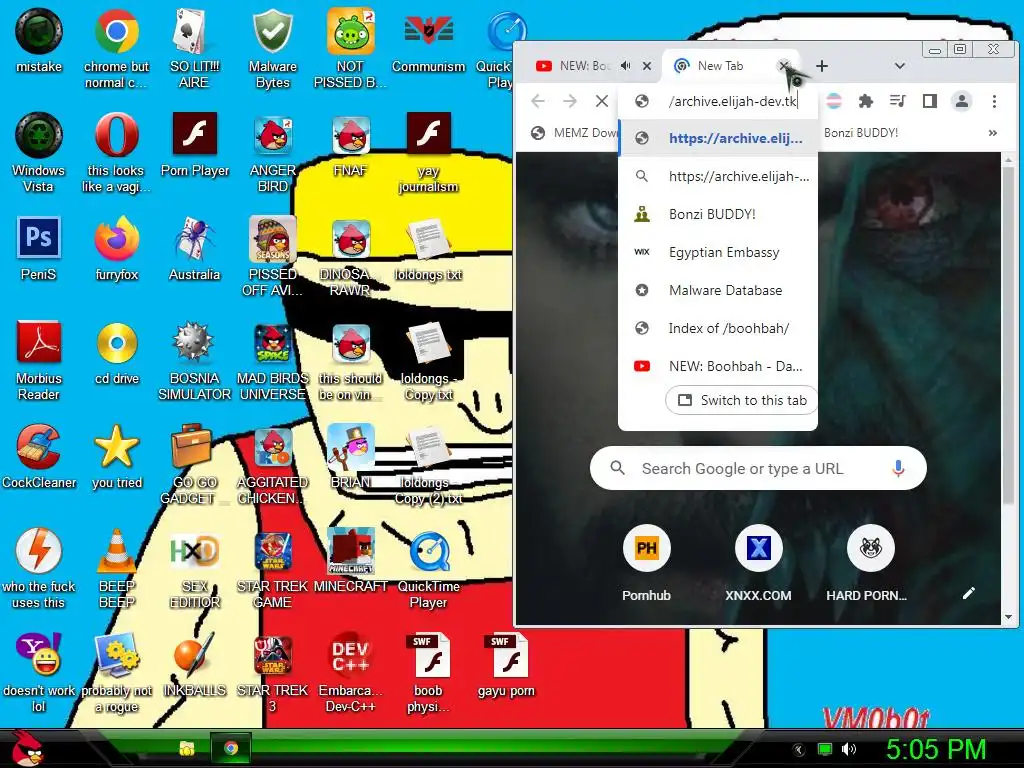Select the 'cd drive' desktop icon
The image size is (1024, 768).
116,353
